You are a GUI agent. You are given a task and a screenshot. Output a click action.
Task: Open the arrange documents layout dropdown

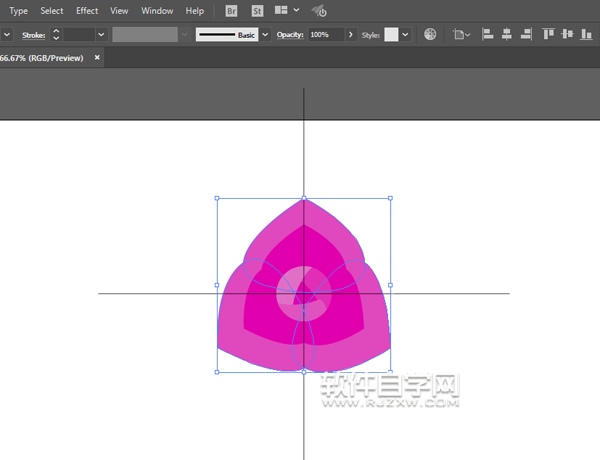[x=287, y=11]
